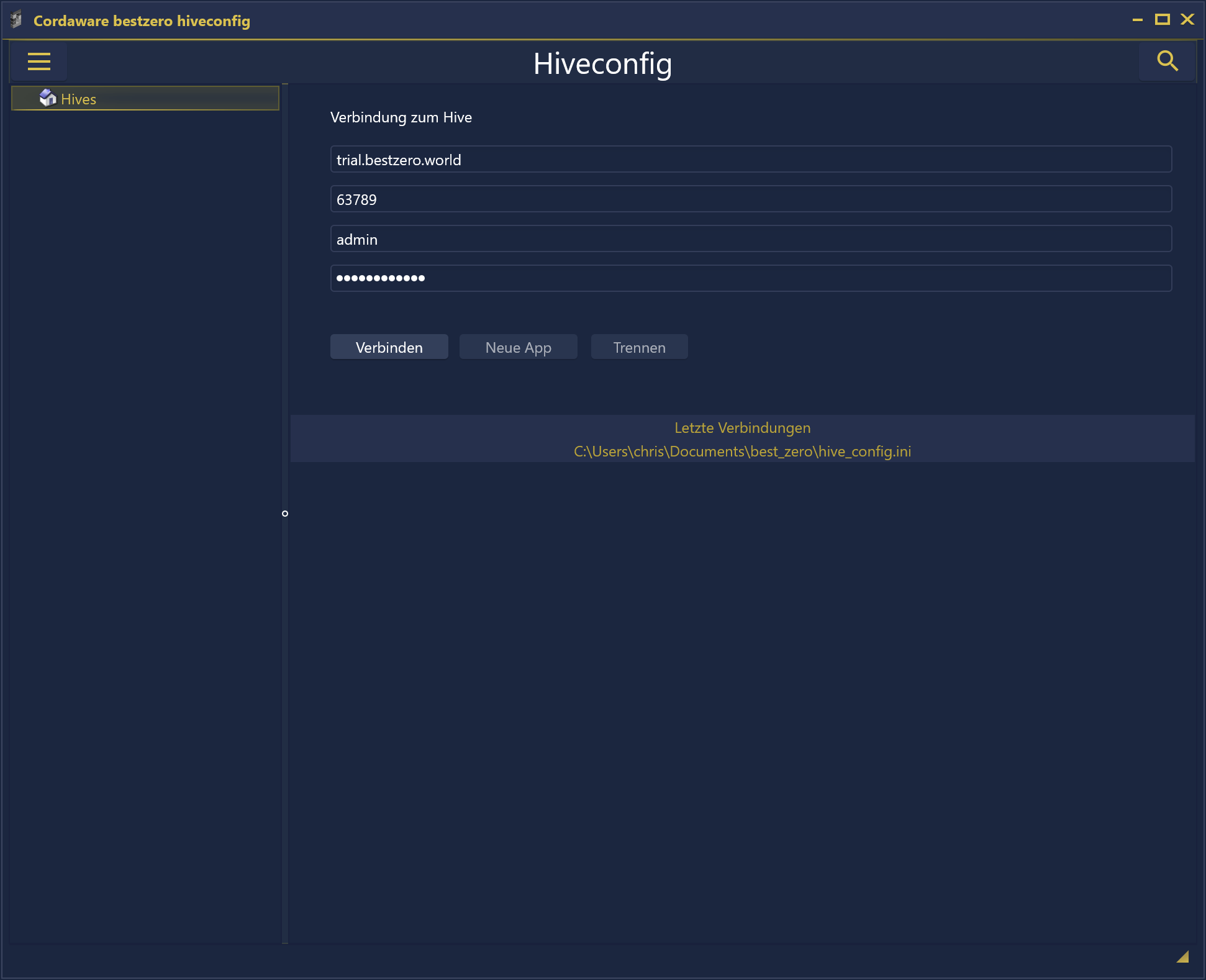Image resolution: width=1206 pixels, height=980 pixels.
Task: Minimize the hiveconfig window
Action: click(x=1138, y=20)
